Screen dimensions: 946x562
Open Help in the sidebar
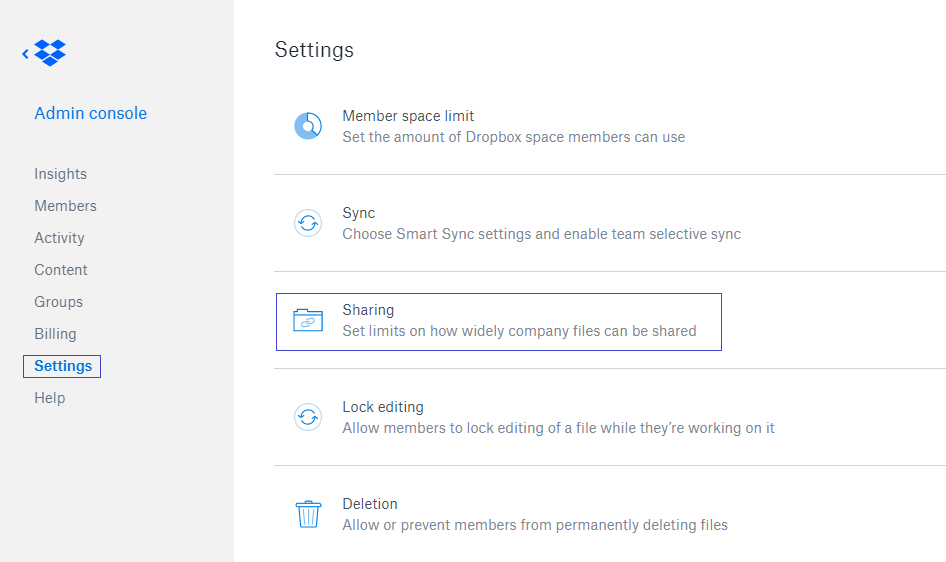pyautogui.click(x=49, y=398)
